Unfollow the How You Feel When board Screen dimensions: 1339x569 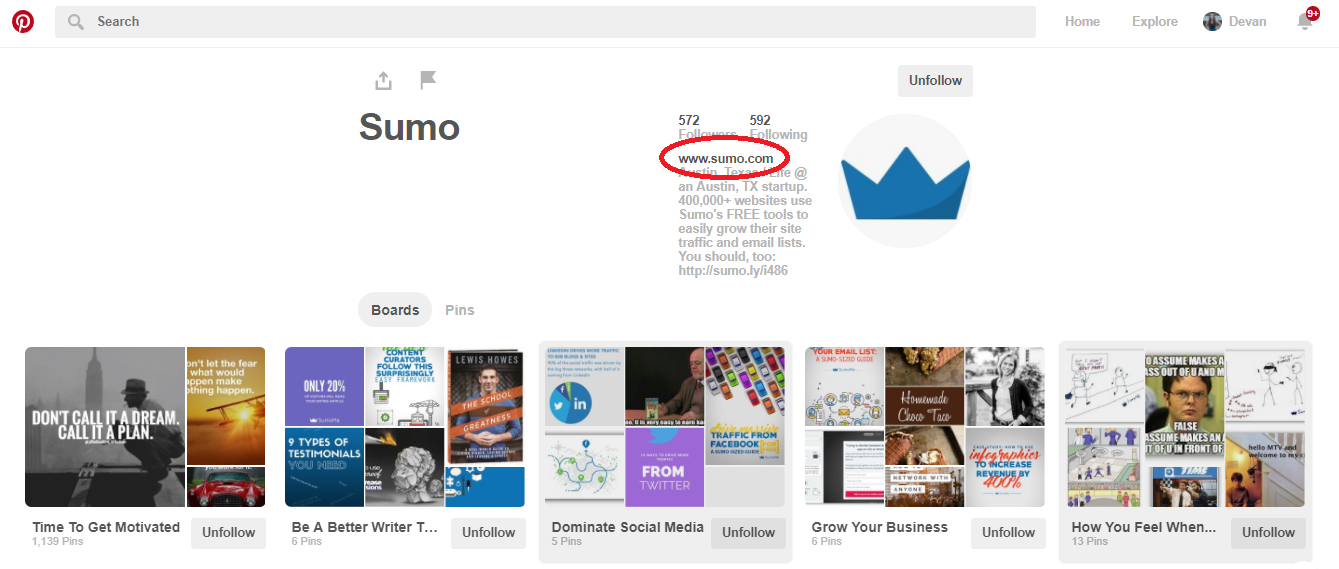point(1269,533)
